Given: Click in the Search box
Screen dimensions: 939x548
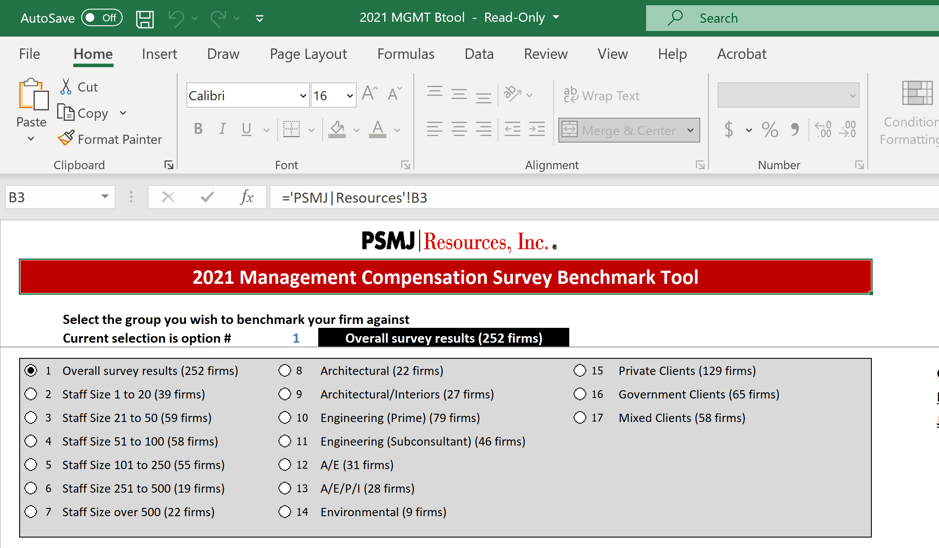Looking at the screenshot, I should click(x=792, y=18).
